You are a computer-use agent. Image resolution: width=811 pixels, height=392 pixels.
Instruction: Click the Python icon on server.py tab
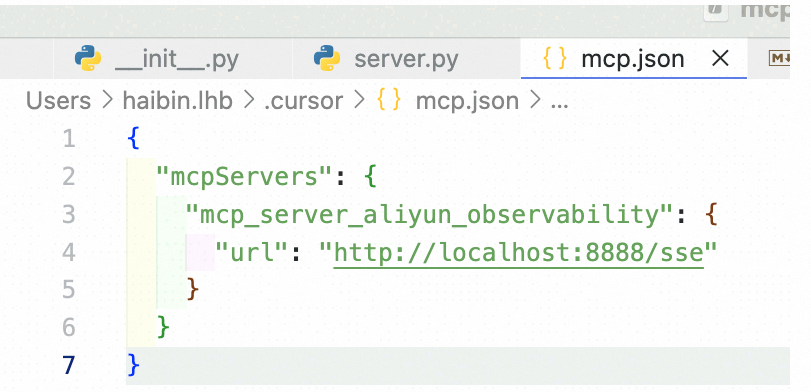click(x=327, y=58)
